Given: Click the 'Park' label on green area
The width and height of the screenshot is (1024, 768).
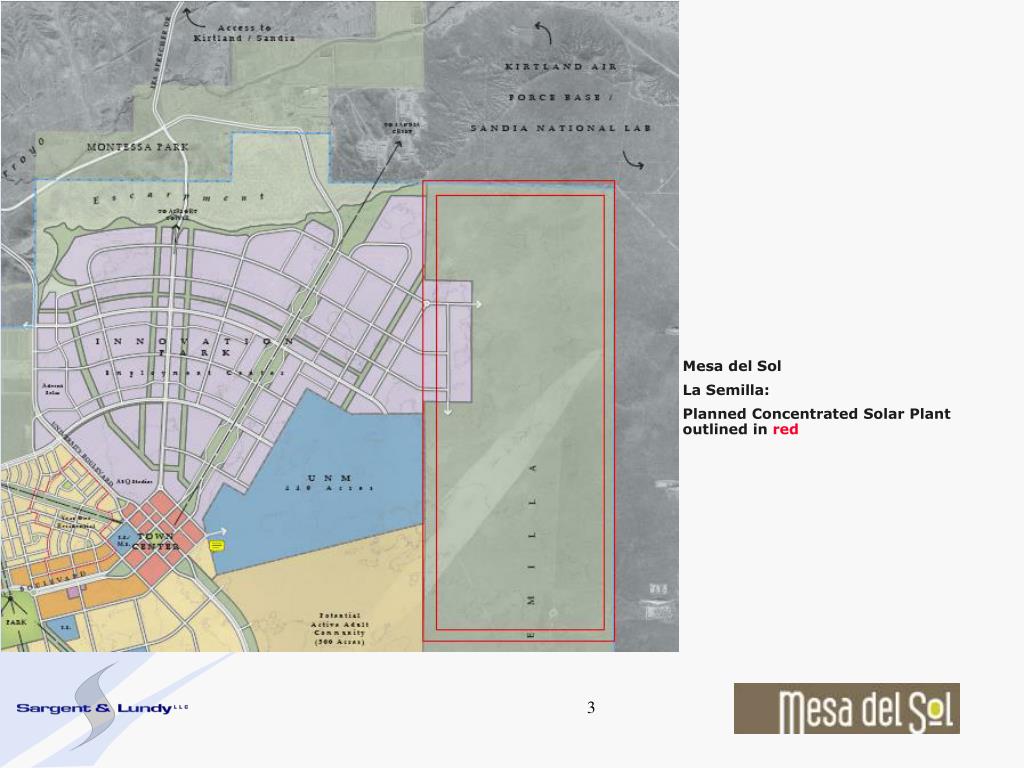Looking at the screenshot, I should point(16,622).
